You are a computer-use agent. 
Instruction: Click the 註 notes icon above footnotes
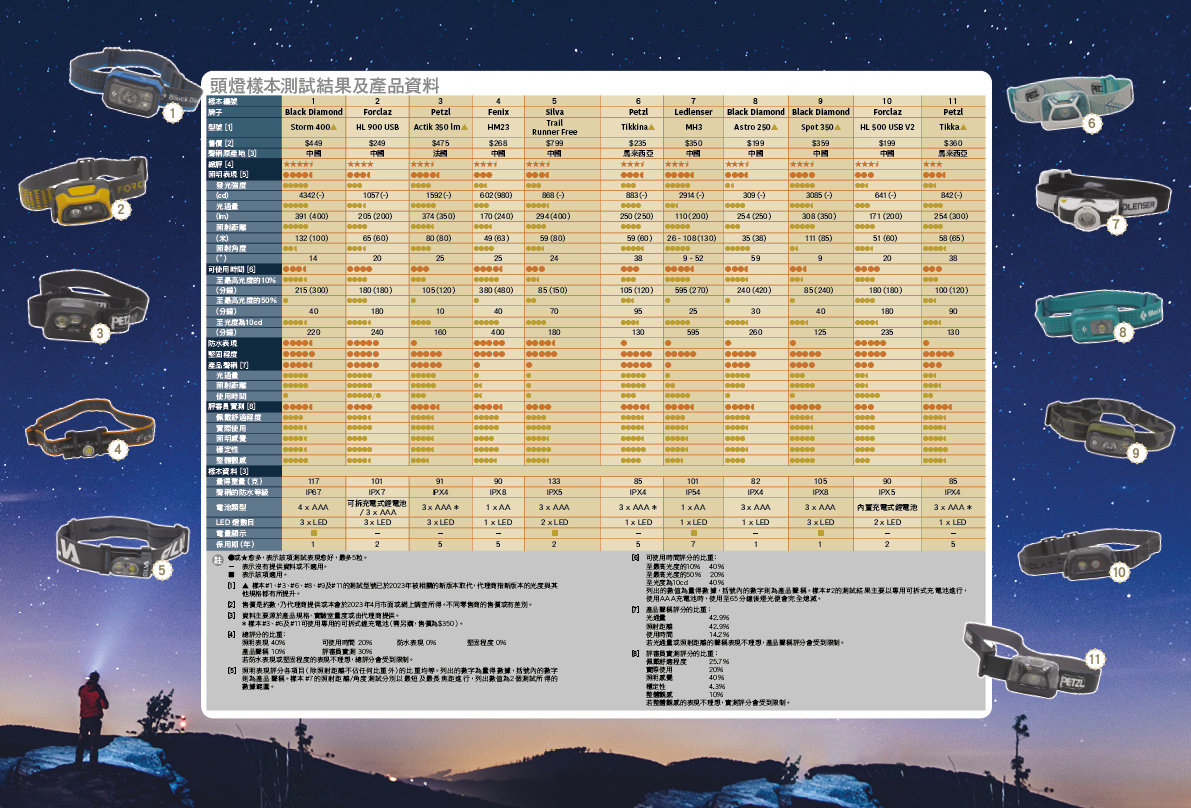click(217, 562)
